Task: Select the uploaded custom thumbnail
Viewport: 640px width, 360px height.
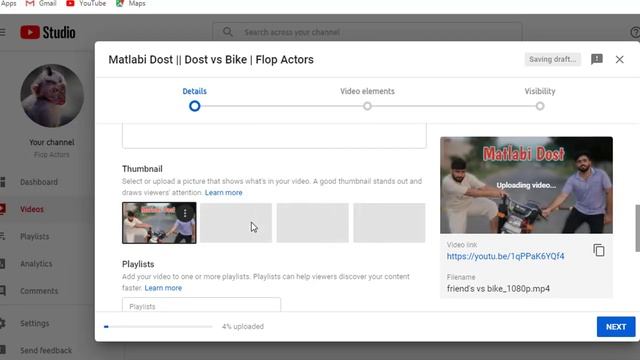Action: 159,223
